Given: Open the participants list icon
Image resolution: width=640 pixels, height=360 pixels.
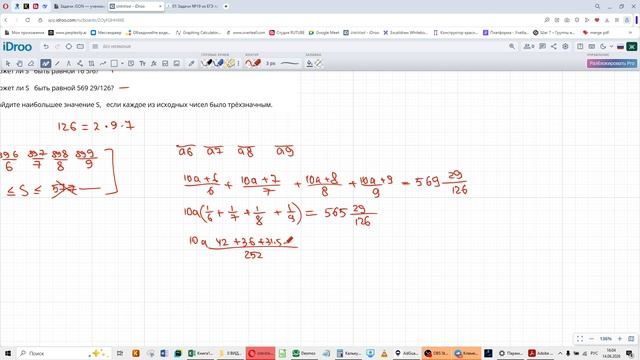Looking at the screenshot, I should [529, 47].
